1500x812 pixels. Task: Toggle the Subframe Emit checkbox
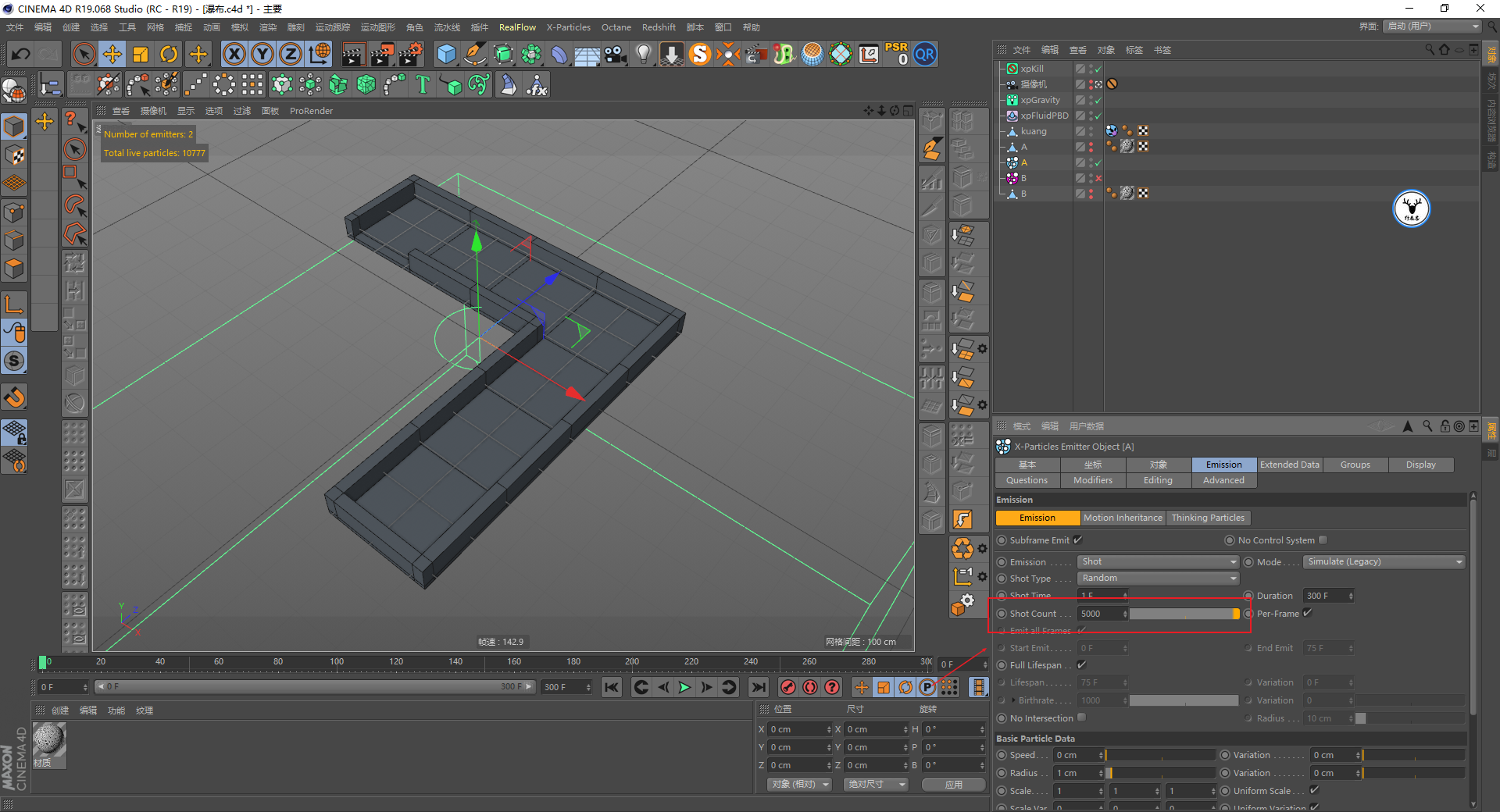[1078, 540]
